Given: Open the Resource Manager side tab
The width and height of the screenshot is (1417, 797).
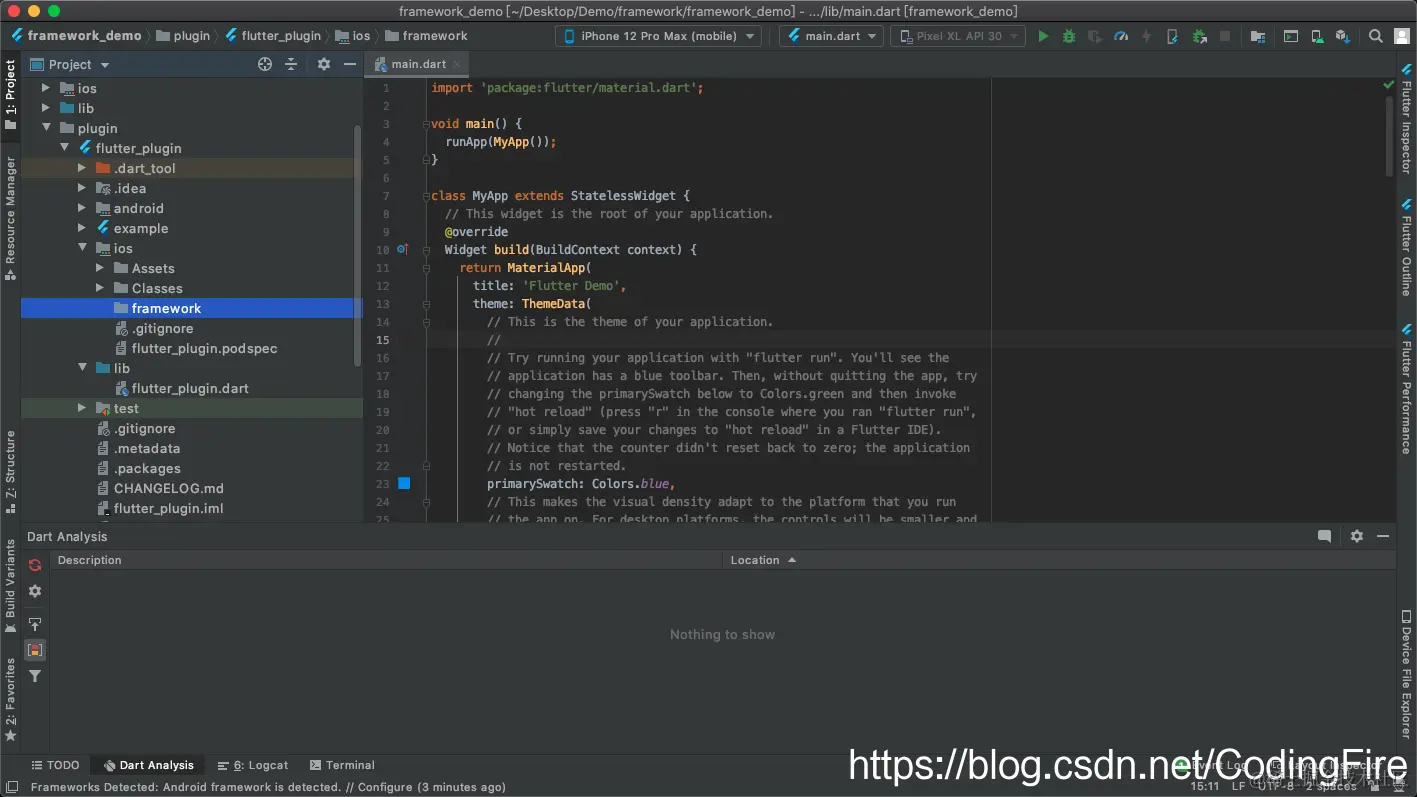Looking at the screenshot, I should pos(10,217).
